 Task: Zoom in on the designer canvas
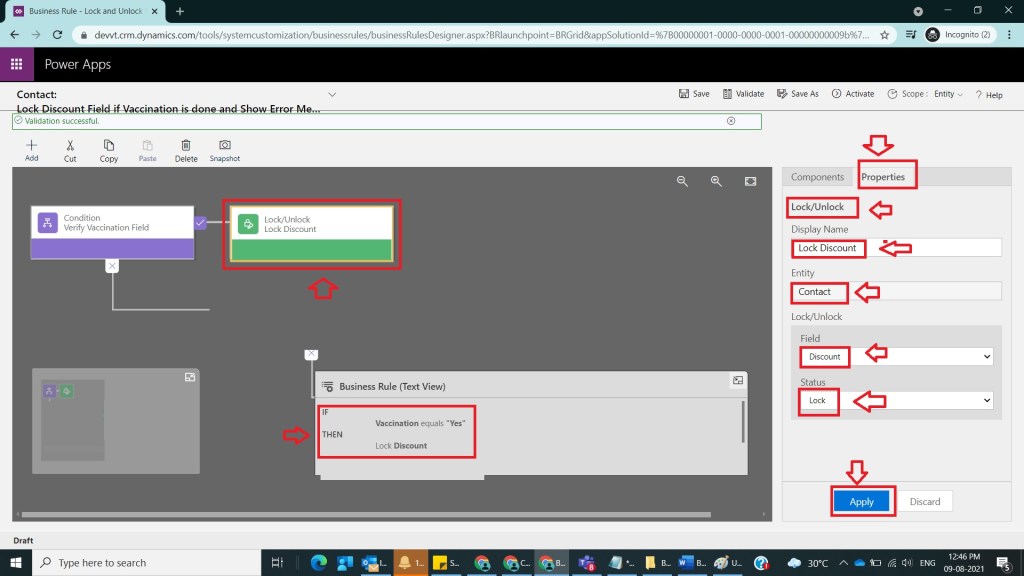(x=716, y=181)
